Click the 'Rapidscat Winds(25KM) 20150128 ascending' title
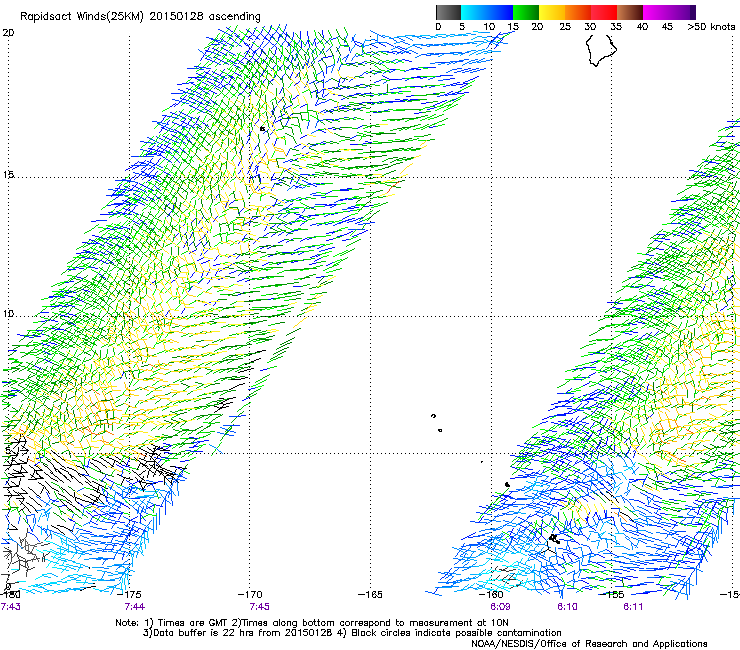 [x=140, y=17]
